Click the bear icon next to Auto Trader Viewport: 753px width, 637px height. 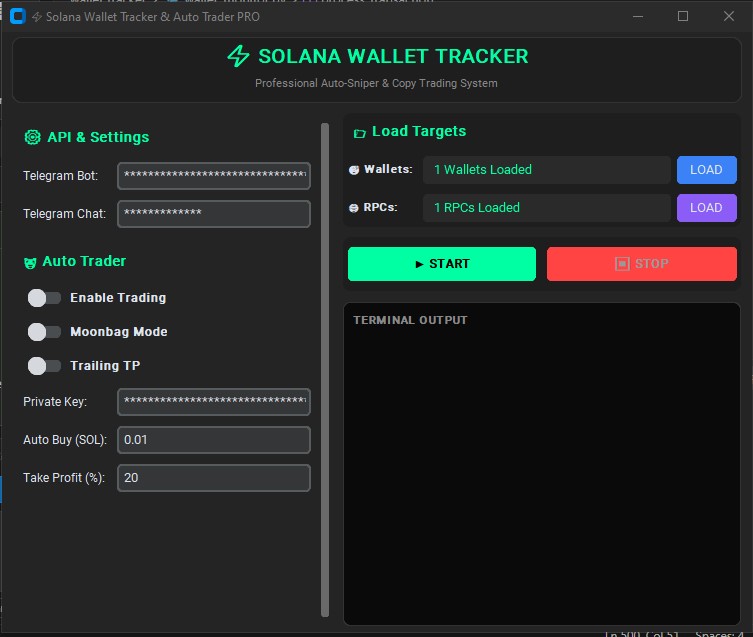pyautogui.click(x=30, y=262)
